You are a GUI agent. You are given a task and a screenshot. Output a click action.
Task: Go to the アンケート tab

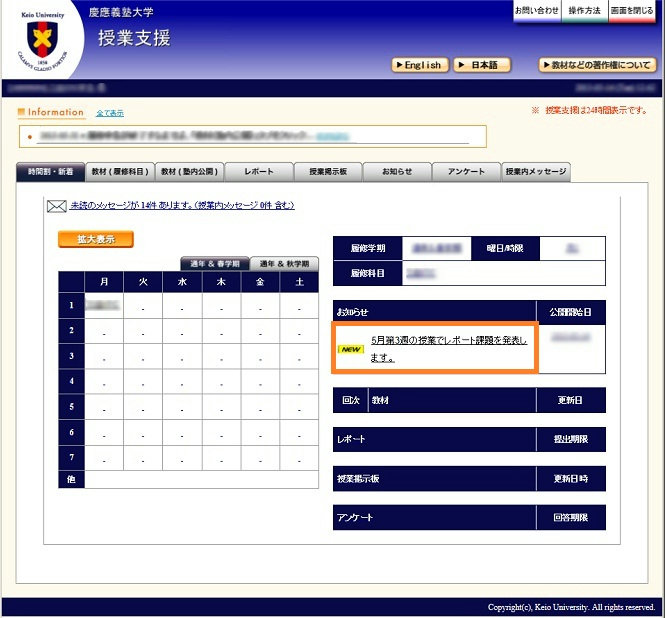[466, 172]
